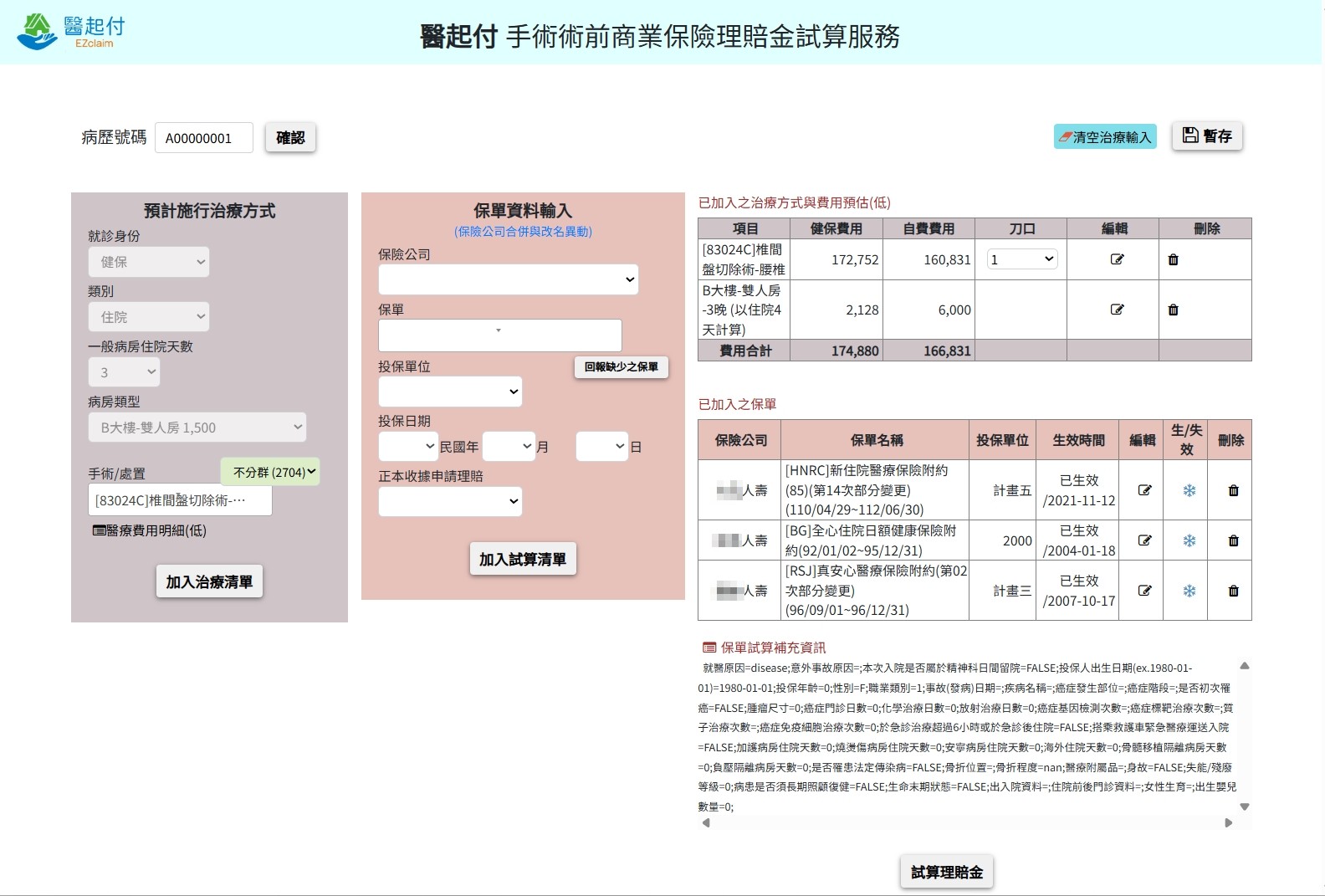The width and height of the screenshot is (1325, 896).
Task: Click the 保單名稱 column header
Action: [x=877, y=440]
